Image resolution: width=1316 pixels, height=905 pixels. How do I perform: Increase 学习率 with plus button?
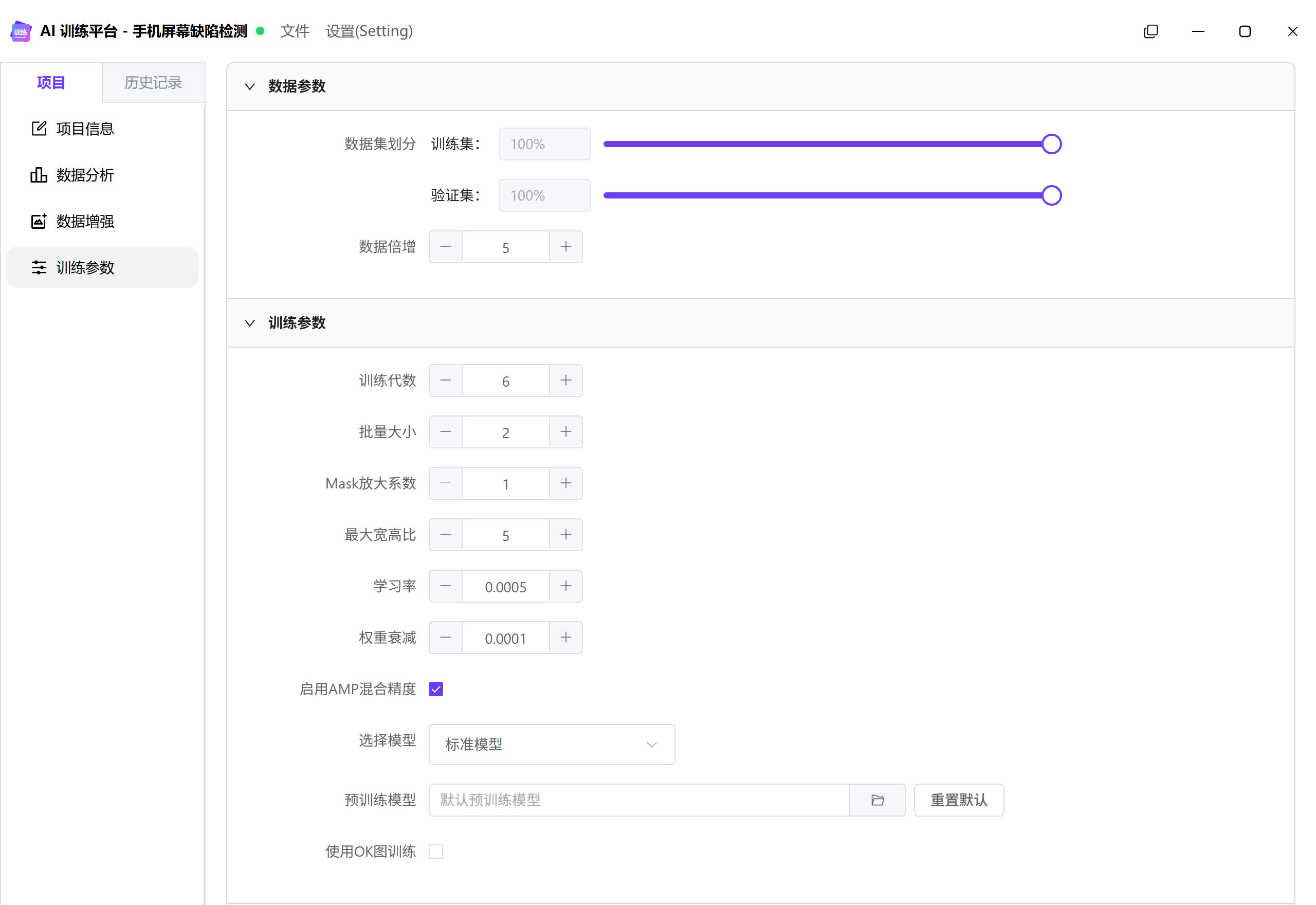coord(565,586)
